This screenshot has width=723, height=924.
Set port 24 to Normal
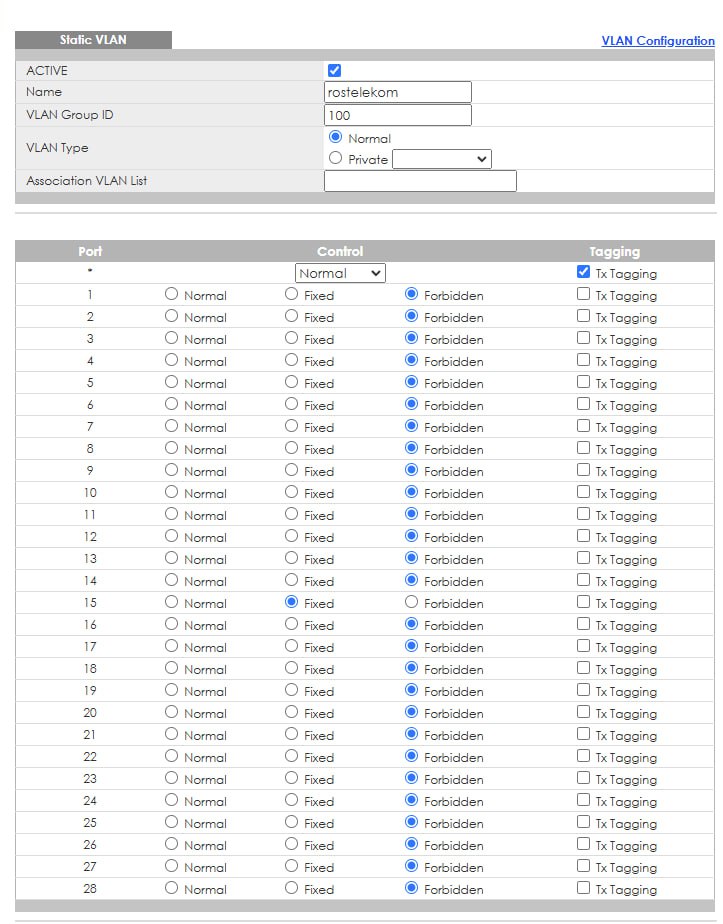pyautogui.click(x=171, y=800)
